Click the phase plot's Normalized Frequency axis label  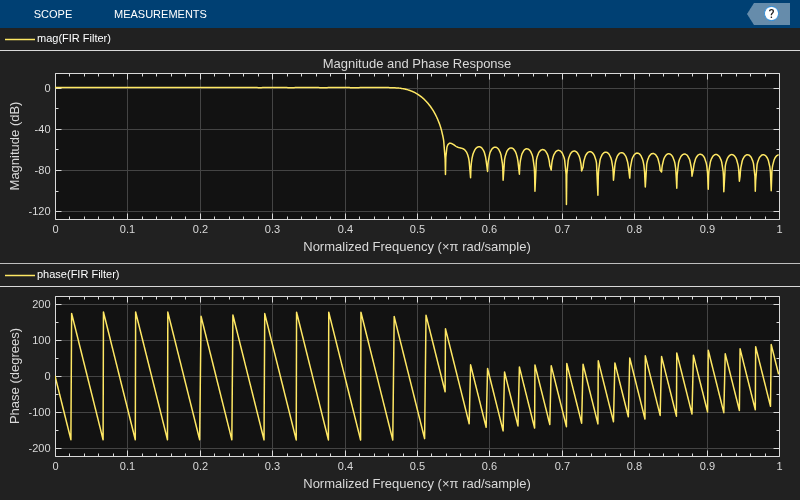417,484
